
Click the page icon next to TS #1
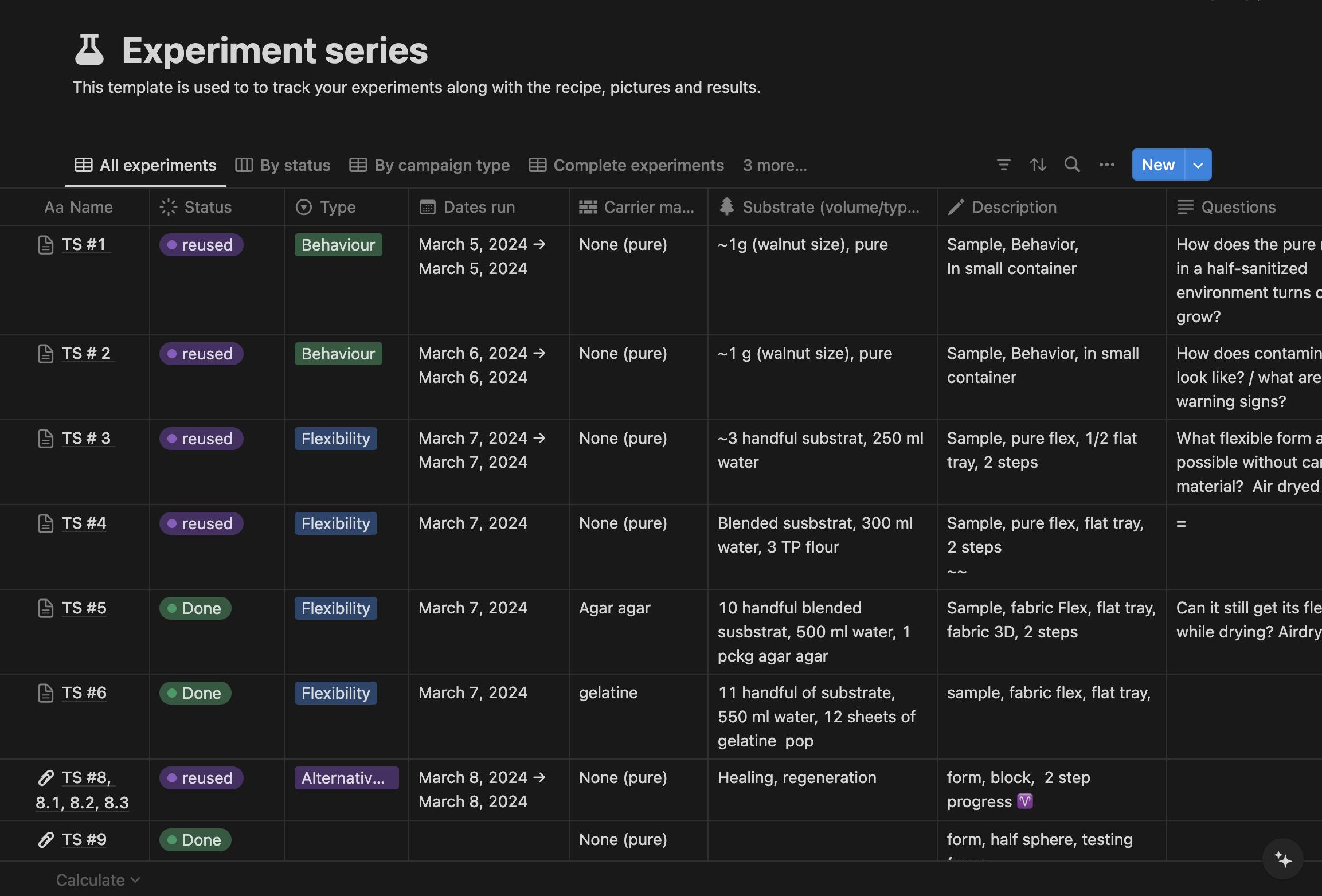[x=45, y=245]
